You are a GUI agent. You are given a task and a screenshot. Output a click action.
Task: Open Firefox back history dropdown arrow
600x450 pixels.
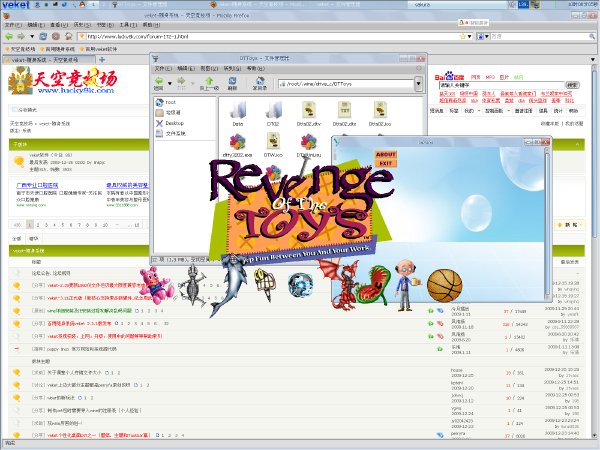(x=32, y=36)
